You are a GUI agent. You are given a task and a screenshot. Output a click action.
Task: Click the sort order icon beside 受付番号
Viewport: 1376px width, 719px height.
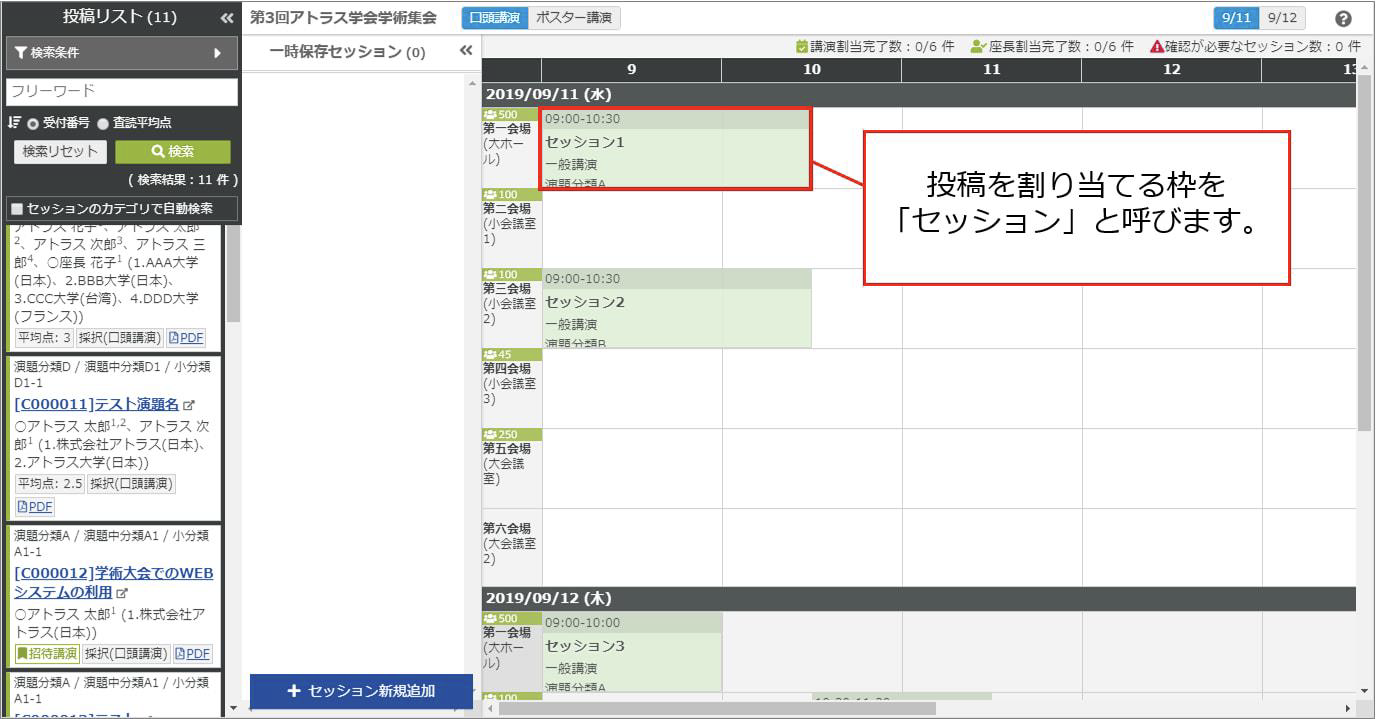coord(14,122)
